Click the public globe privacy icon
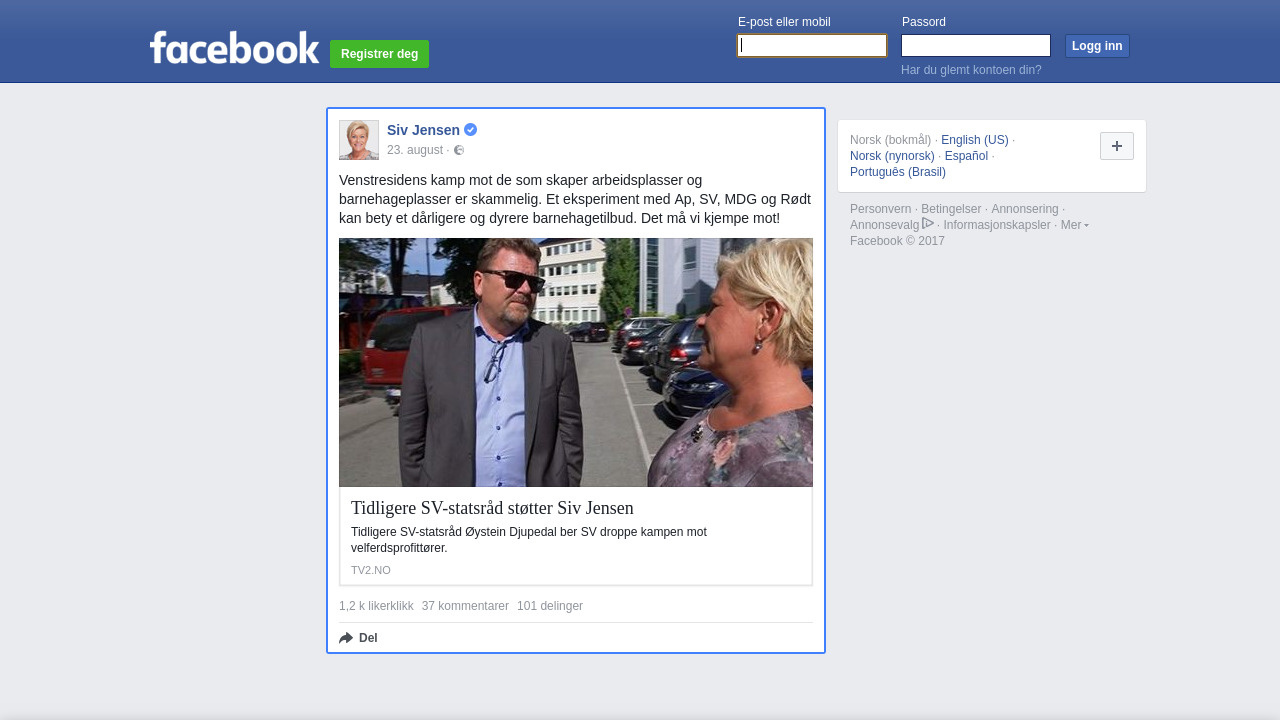 point(459,151)
